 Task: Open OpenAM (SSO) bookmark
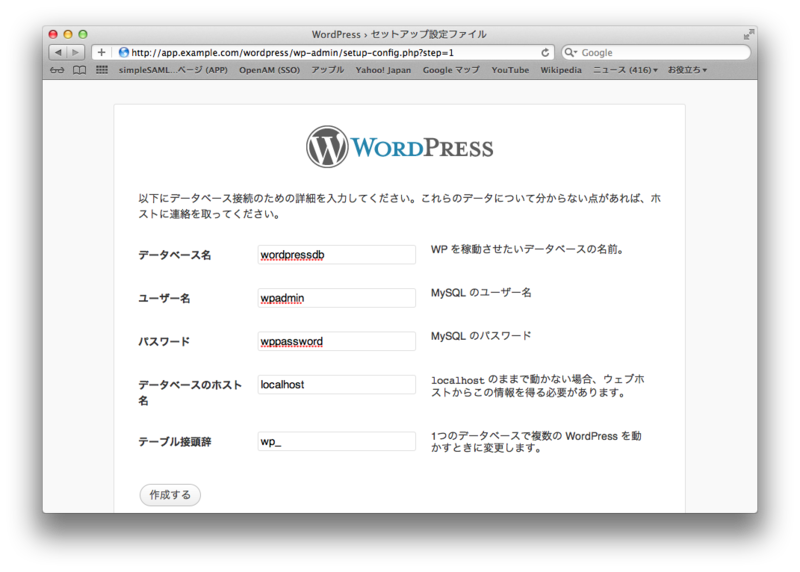pos(269,70)
